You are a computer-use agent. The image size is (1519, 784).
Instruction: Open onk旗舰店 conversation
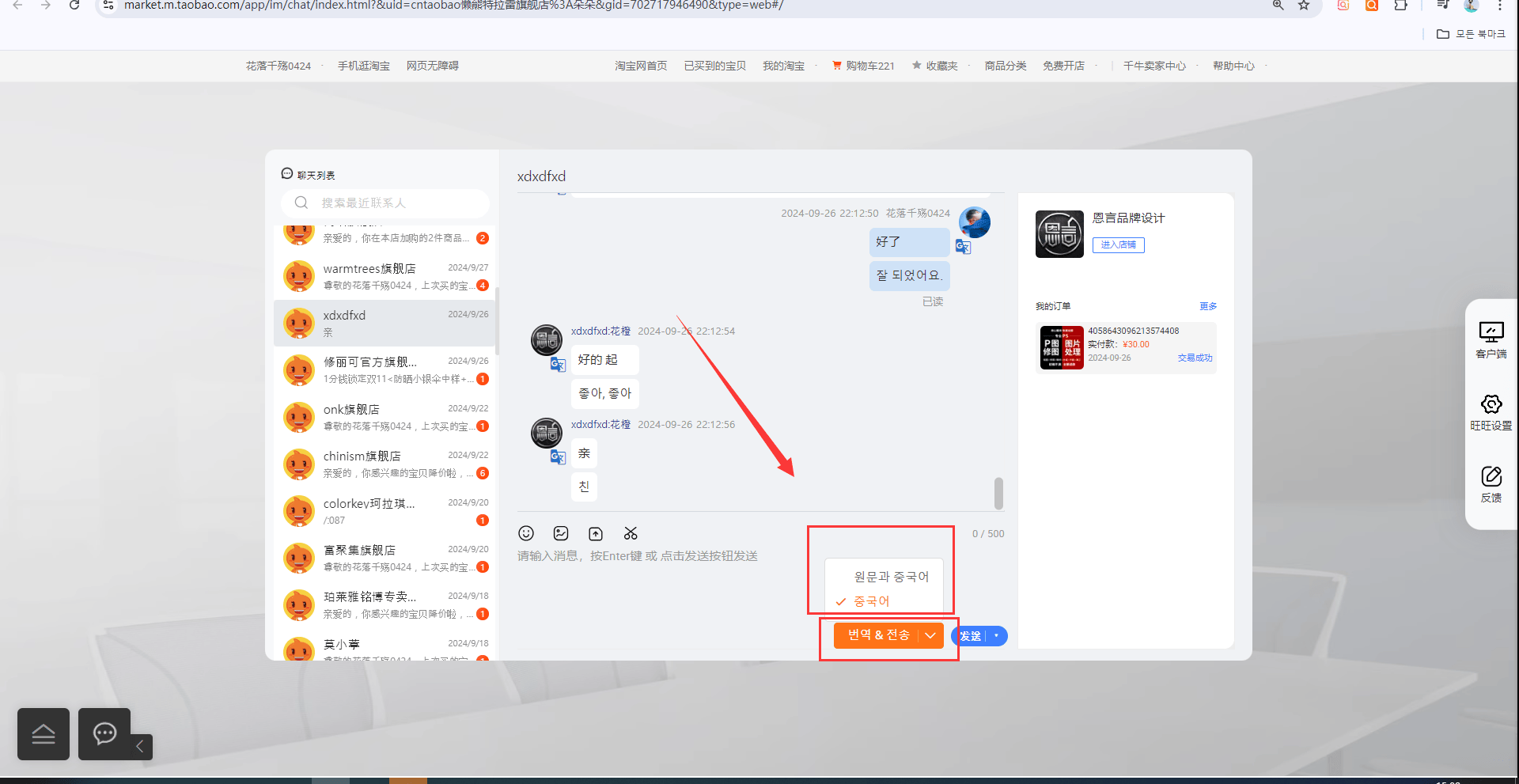coord(385,417)
